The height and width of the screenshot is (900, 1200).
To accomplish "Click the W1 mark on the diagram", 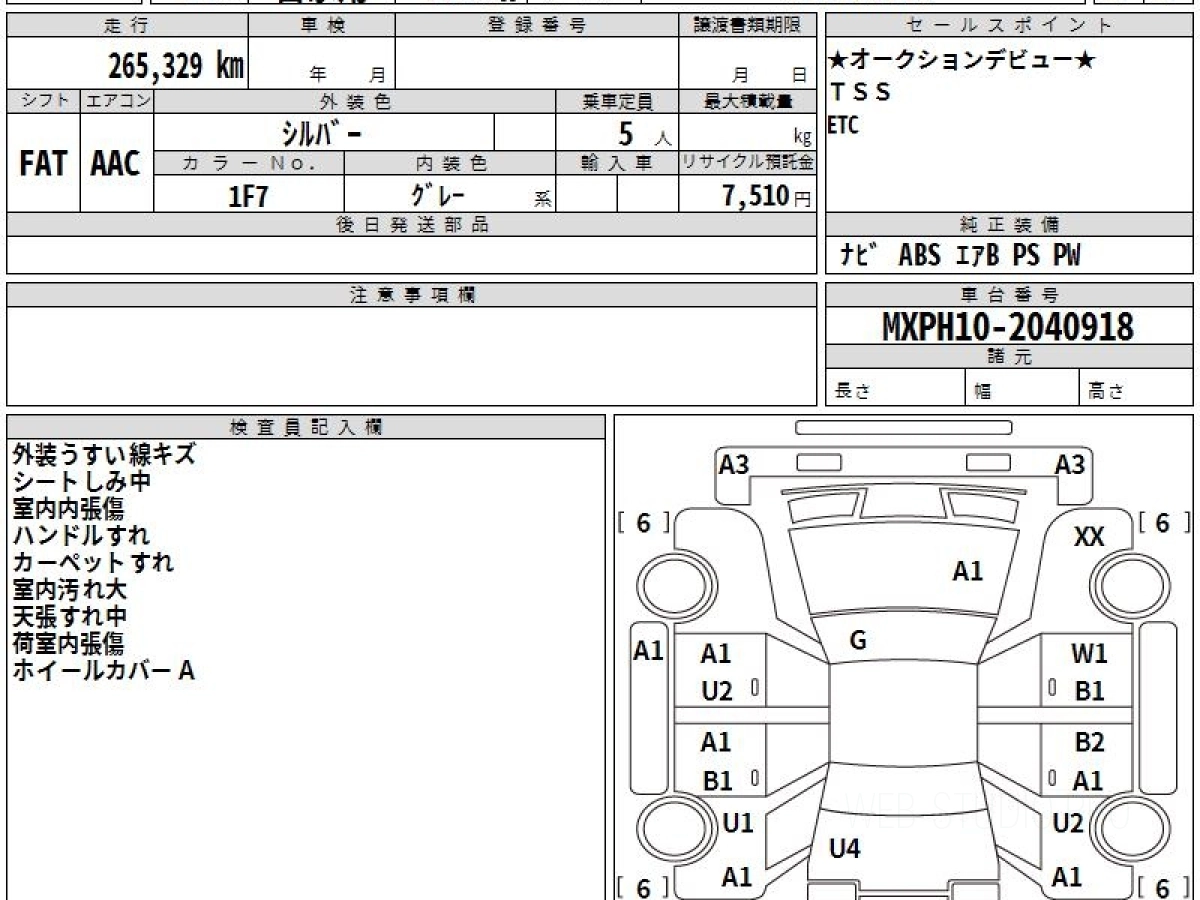I will pos(1089,654).
